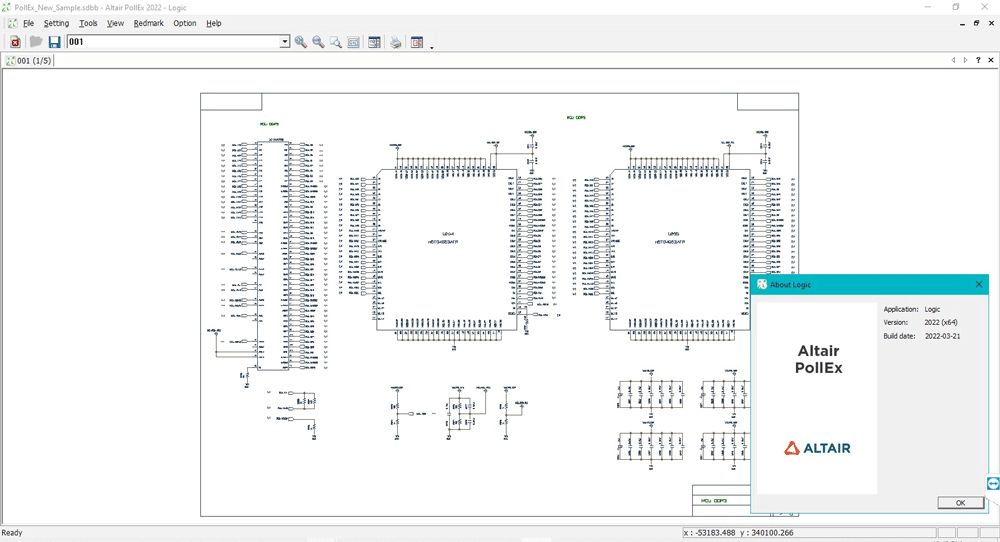Expand the sheet selector dropdown showing 001

[285, 42]
